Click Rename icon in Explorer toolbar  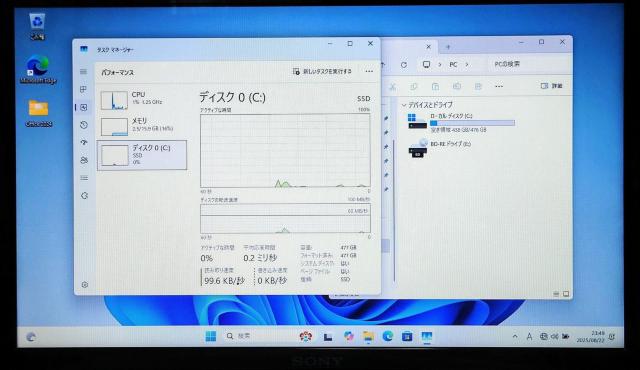[x=457, y=86]
